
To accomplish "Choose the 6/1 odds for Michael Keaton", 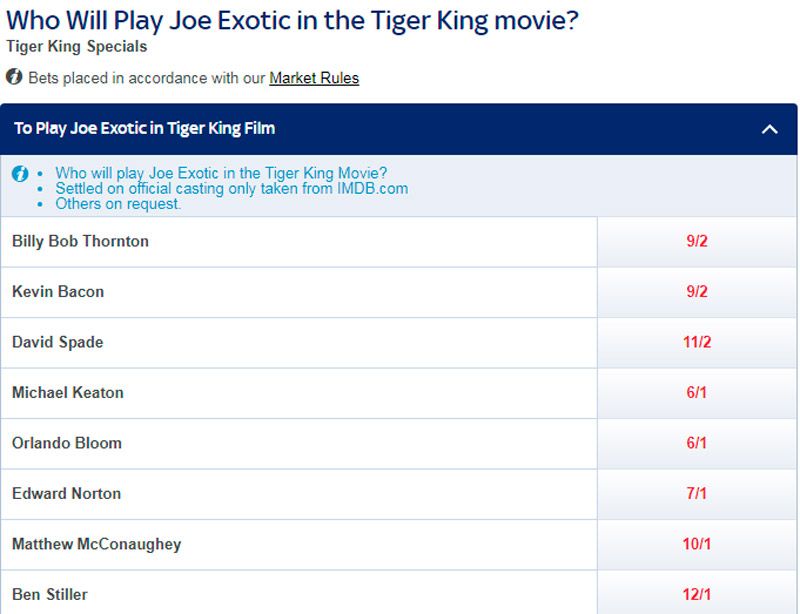I will [697, 393].
